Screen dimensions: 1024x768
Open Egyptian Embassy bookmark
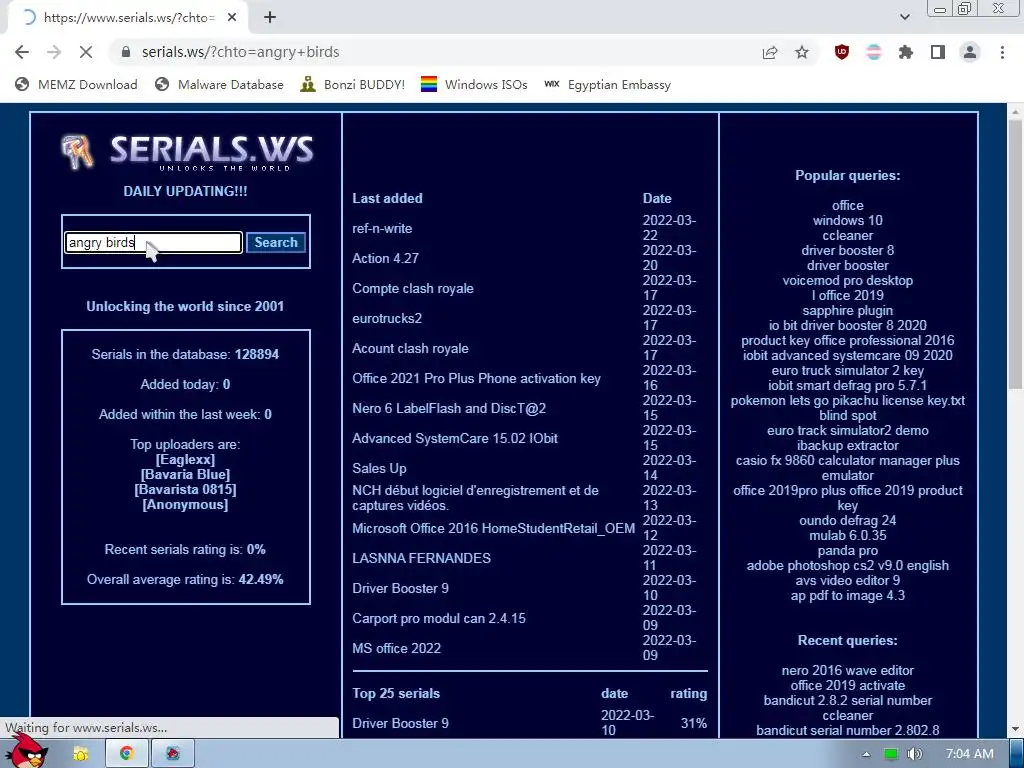pyautogui.click(x=607, y=84)
